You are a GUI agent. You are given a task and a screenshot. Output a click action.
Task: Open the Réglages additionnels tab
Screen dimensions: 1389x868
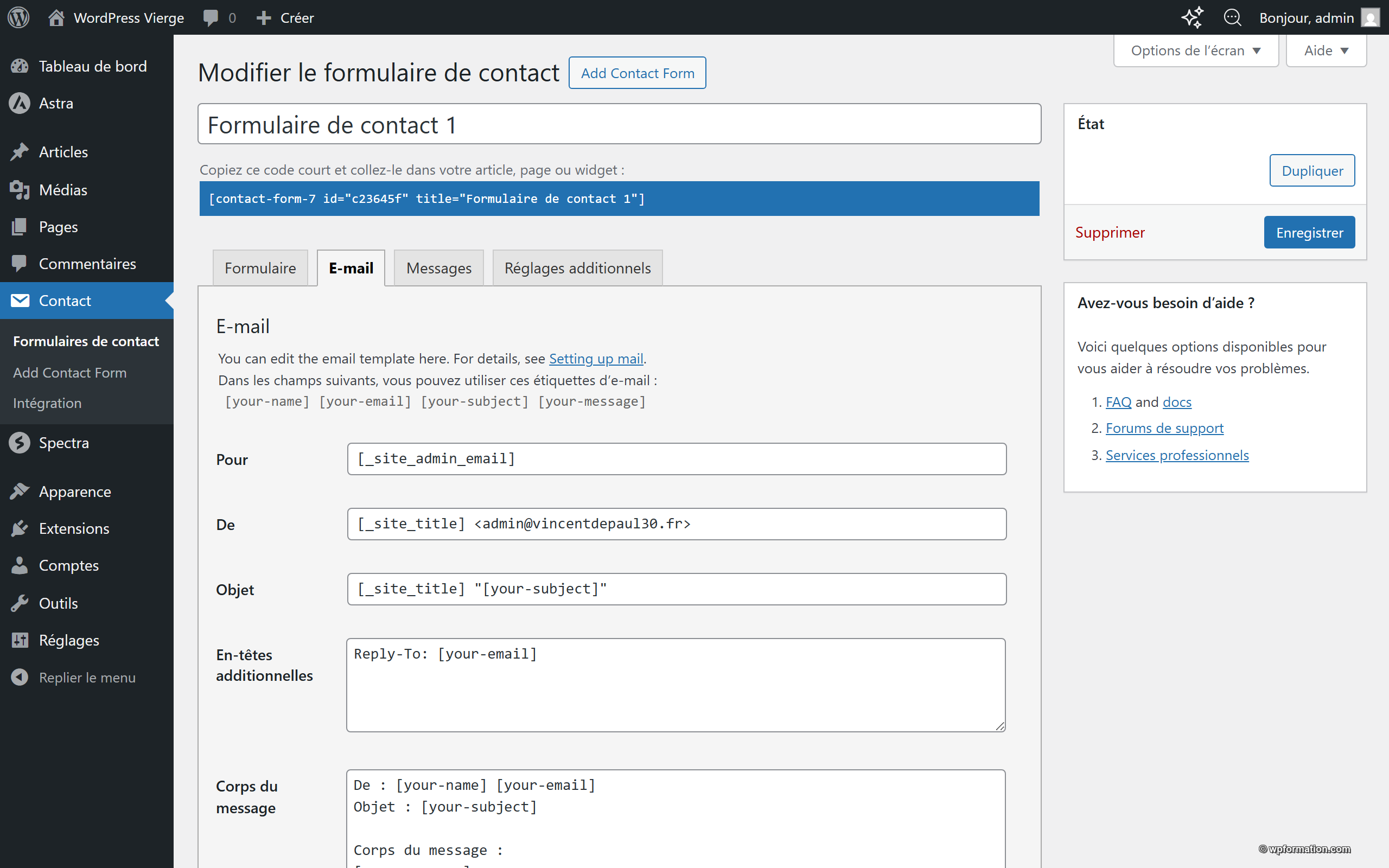pyautogui.click(x=577, y=267)
